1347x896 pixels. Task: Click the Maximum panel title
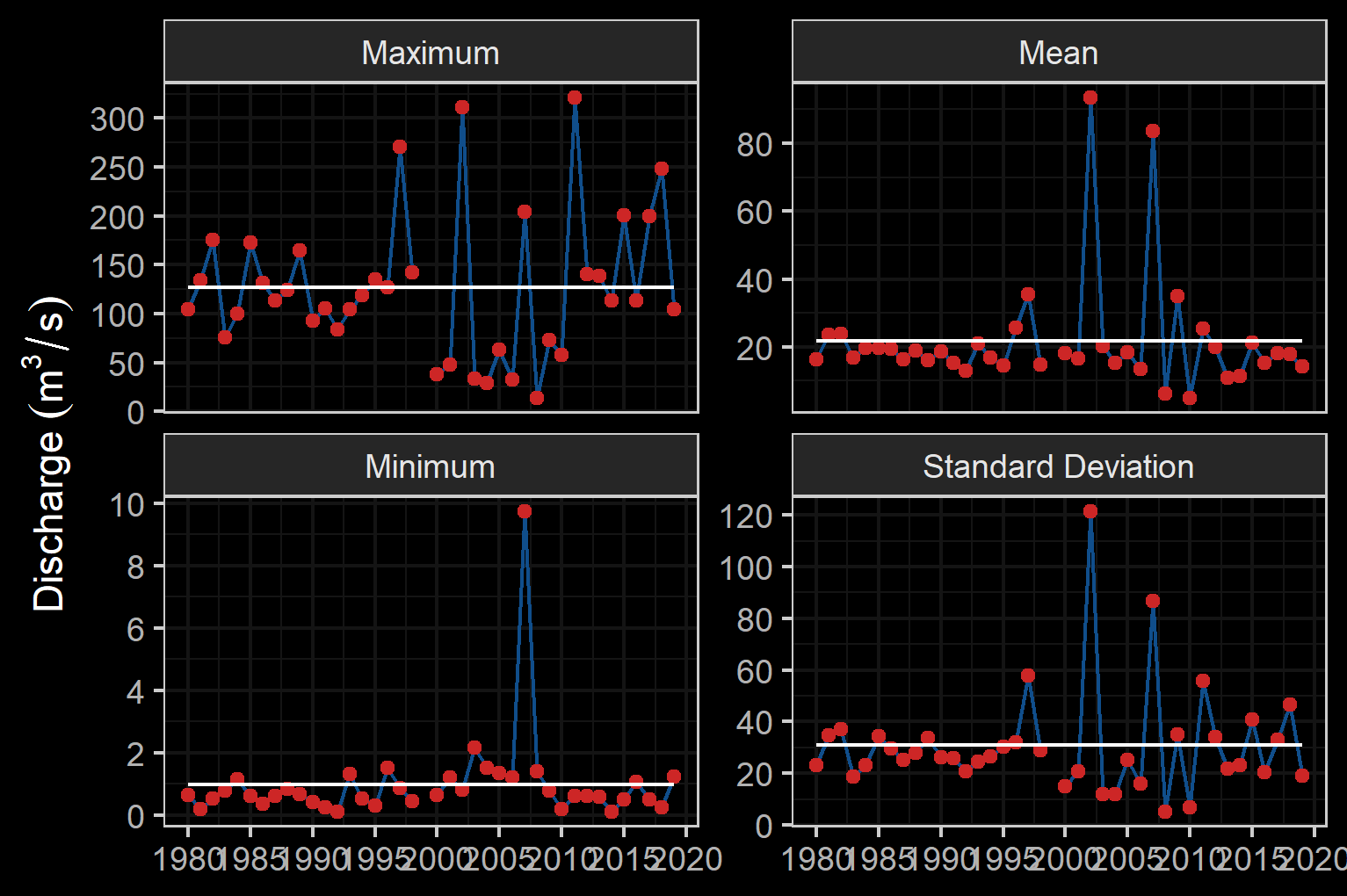[x=431, y=53]
